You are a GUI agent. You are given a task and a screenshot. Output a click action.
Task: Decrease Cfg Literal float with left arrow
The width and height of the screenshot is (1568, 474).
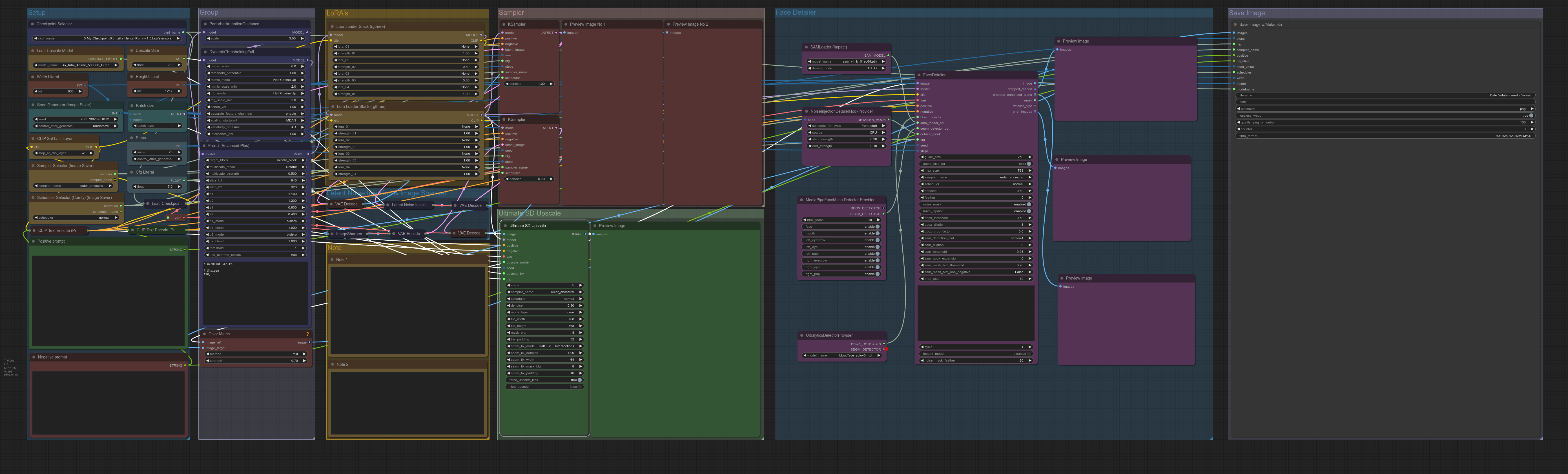click(x=134, y=187)
